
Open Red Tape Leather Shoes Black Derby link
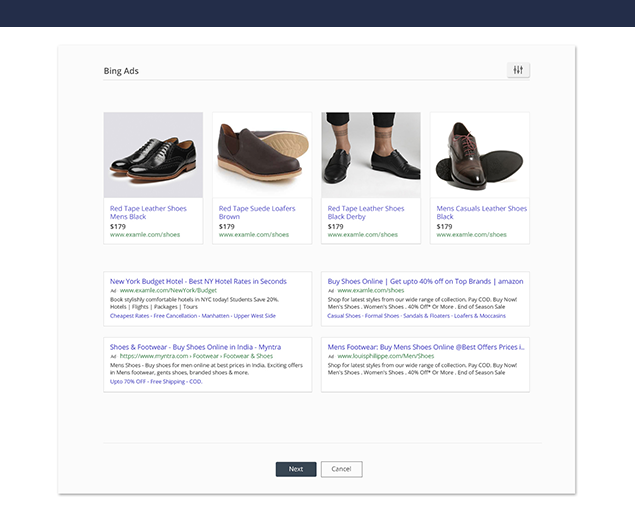tap(366, 213)
